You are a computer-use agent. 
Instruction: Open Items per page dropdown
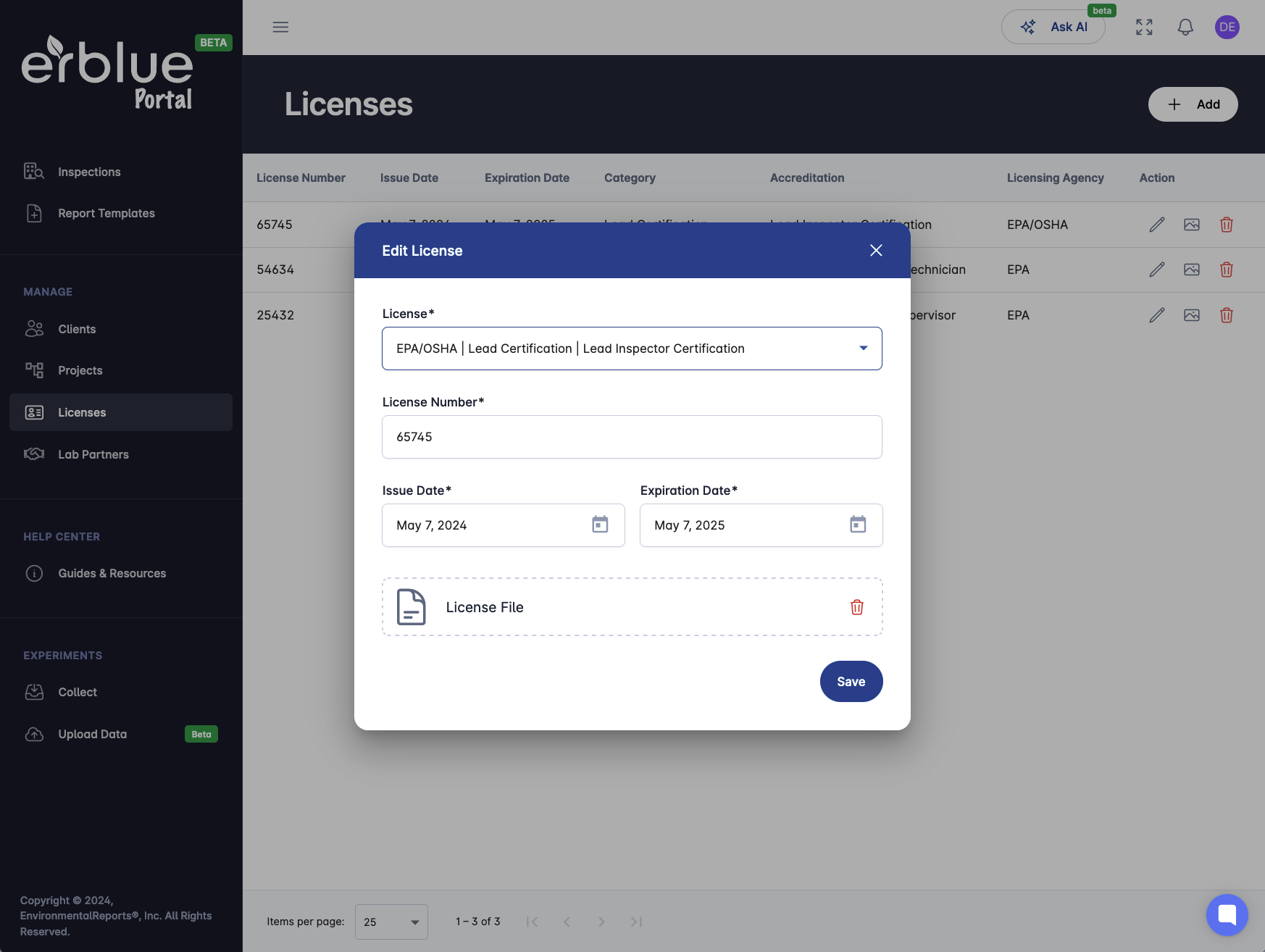point(391,922)
